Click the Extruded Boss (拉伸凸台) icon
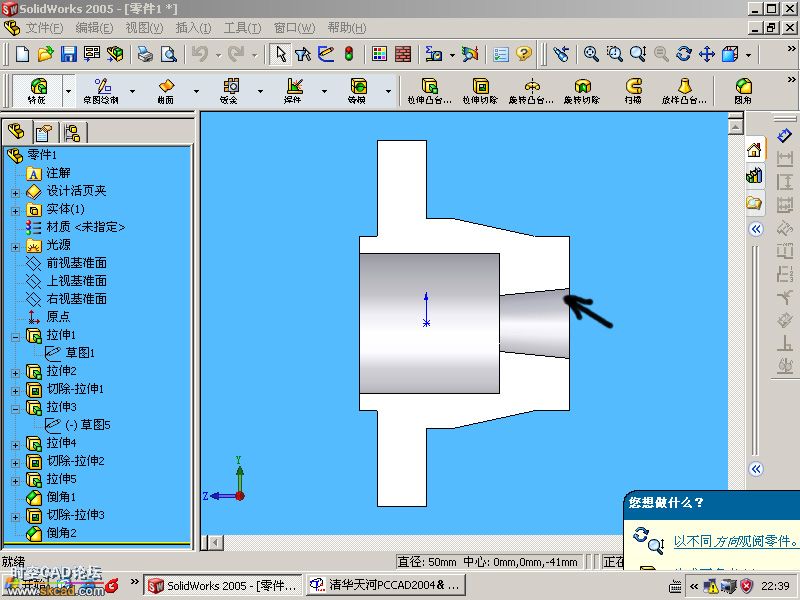 tap(429, 91)
